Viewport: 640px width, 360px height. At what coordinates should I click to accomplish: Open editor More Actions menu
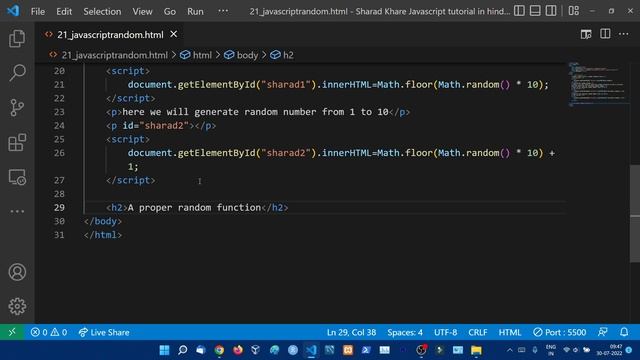click(624, 34)
